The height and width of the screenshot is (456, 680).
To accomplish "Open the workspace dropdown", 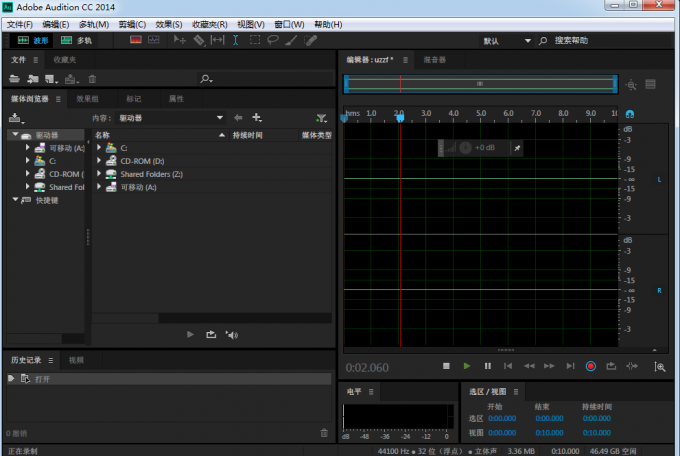I will [x=507, y=41].
